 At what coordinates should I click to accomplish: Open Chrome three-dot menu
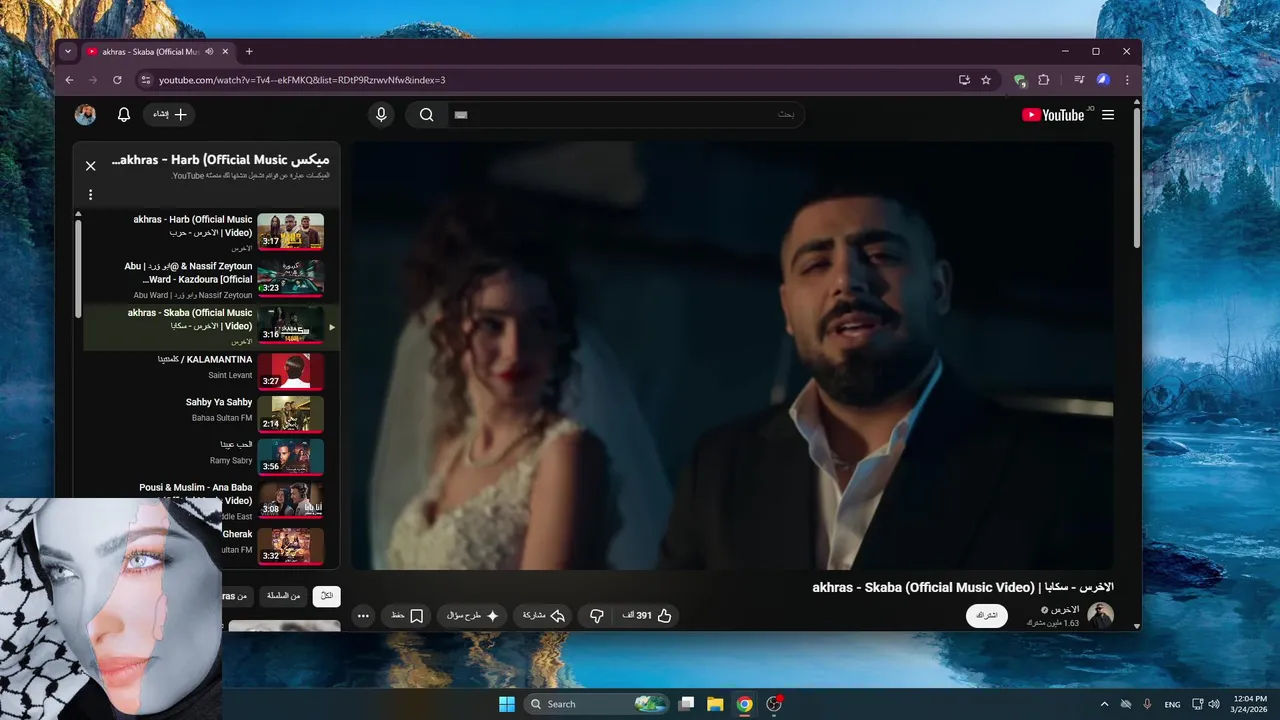coord(1127,80)
